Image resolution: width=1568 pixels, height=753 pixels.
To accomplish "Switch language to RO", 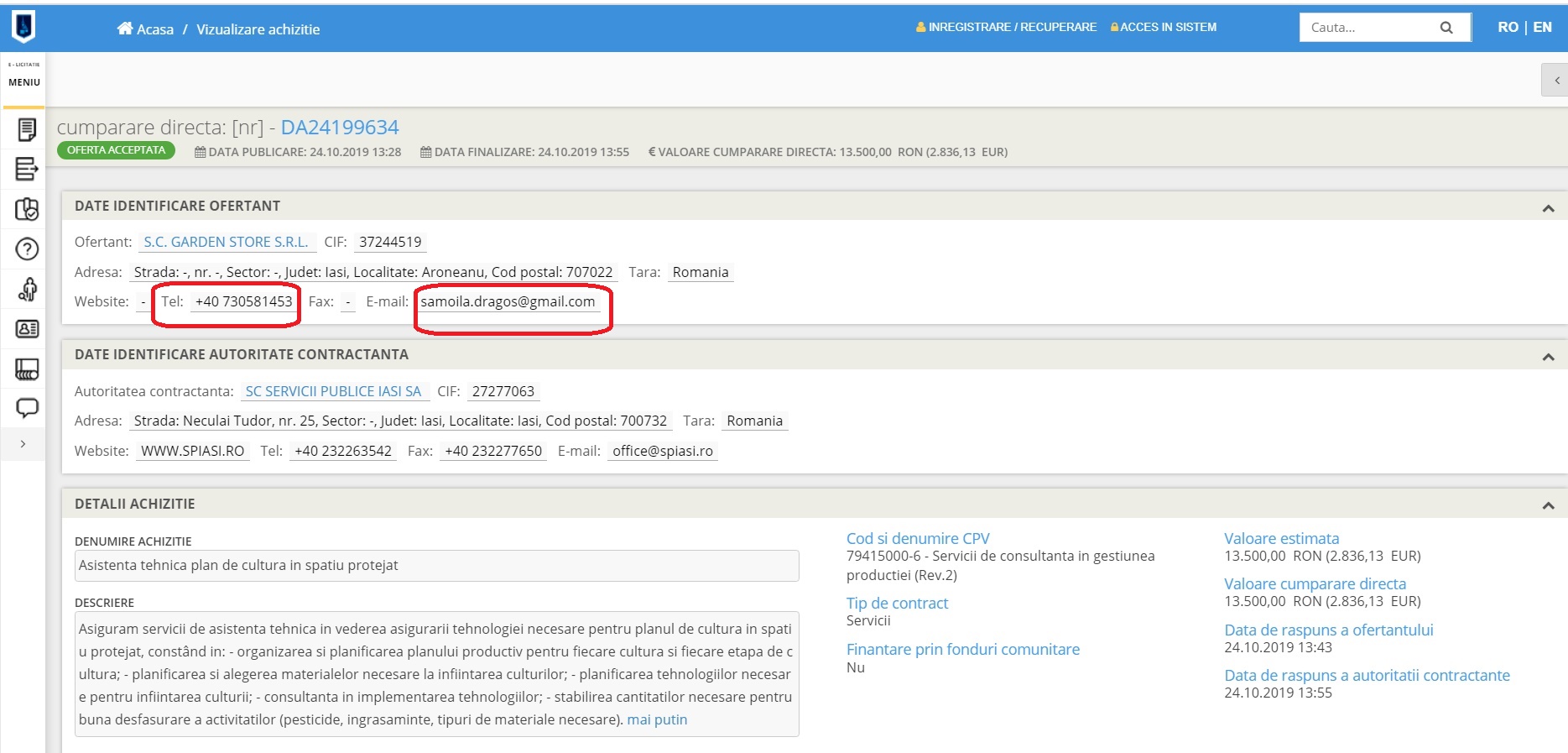I will pos(1508,27).
